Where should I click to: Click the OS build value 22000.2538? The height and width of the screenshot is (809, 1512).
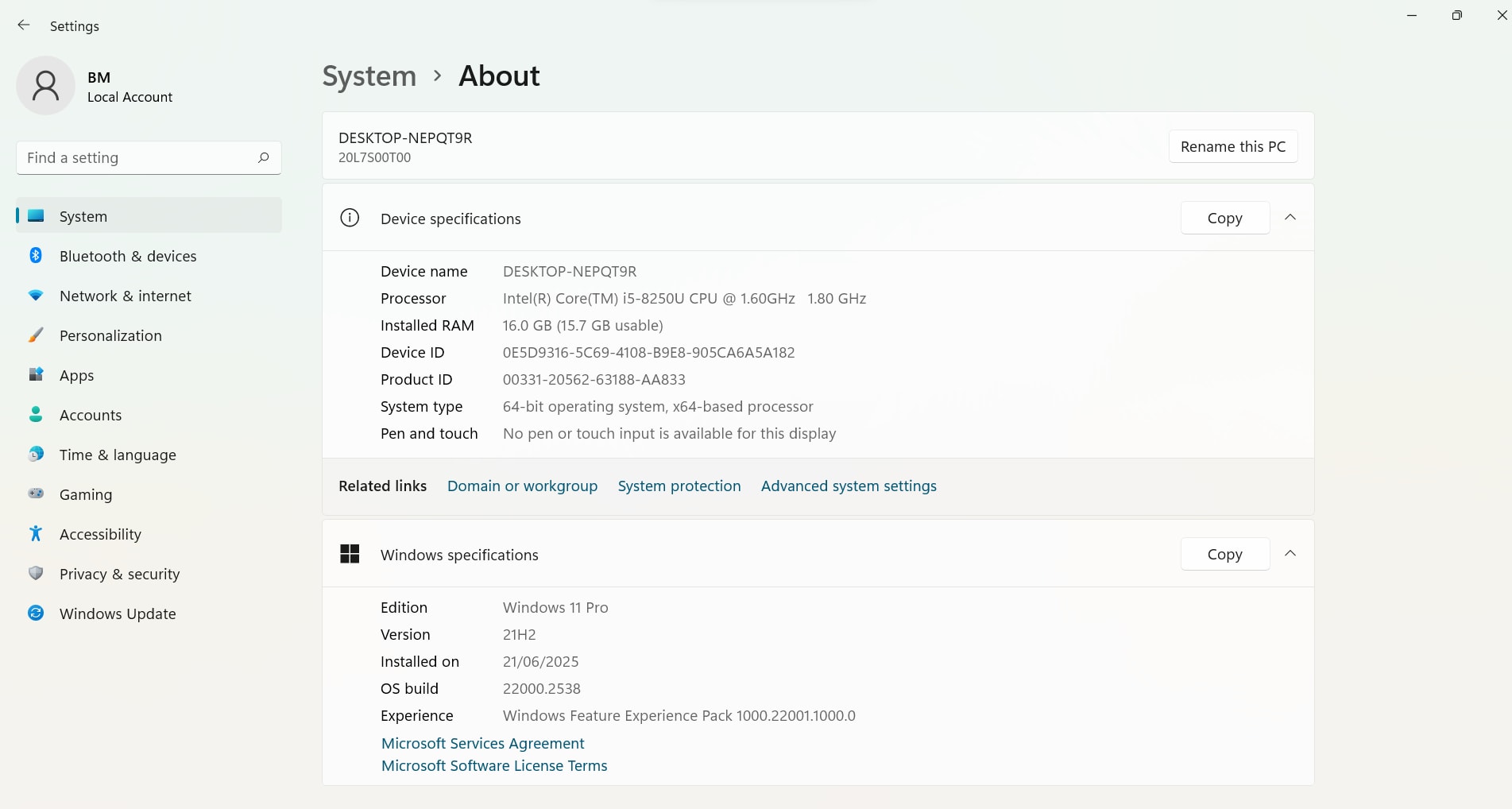[542, 689]
